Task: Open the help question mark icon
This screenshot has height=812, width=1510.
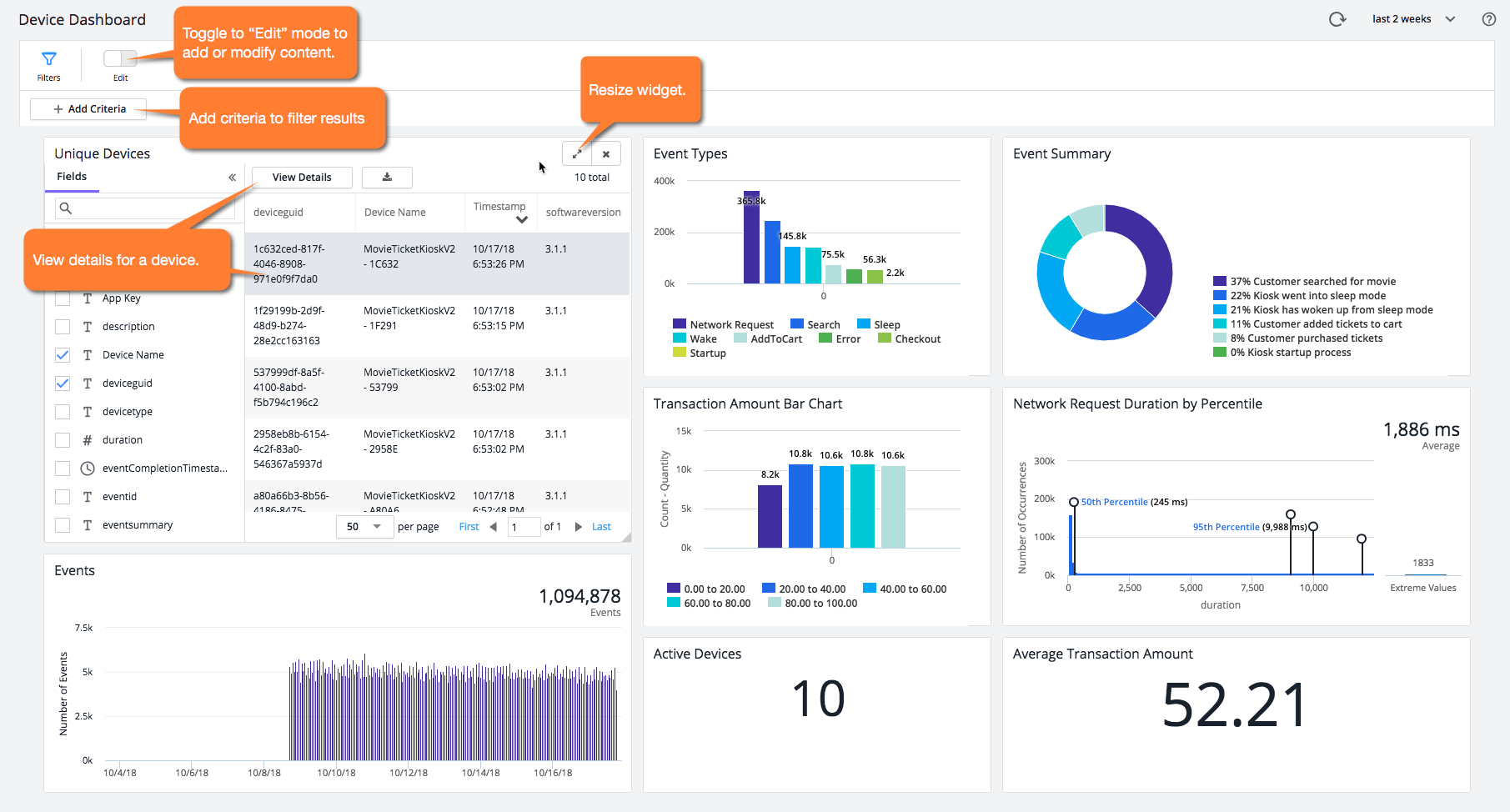Action: click(1488, 19)
